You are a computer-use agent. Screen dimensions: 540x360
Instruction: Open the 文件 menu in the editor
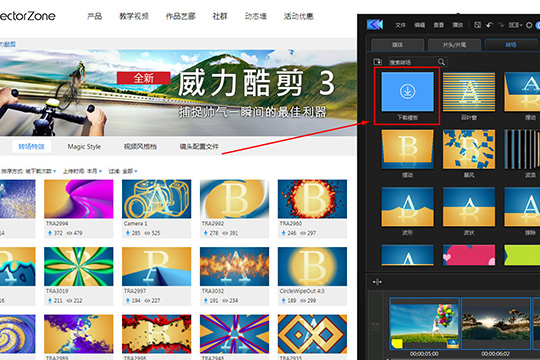click(400, 25)
